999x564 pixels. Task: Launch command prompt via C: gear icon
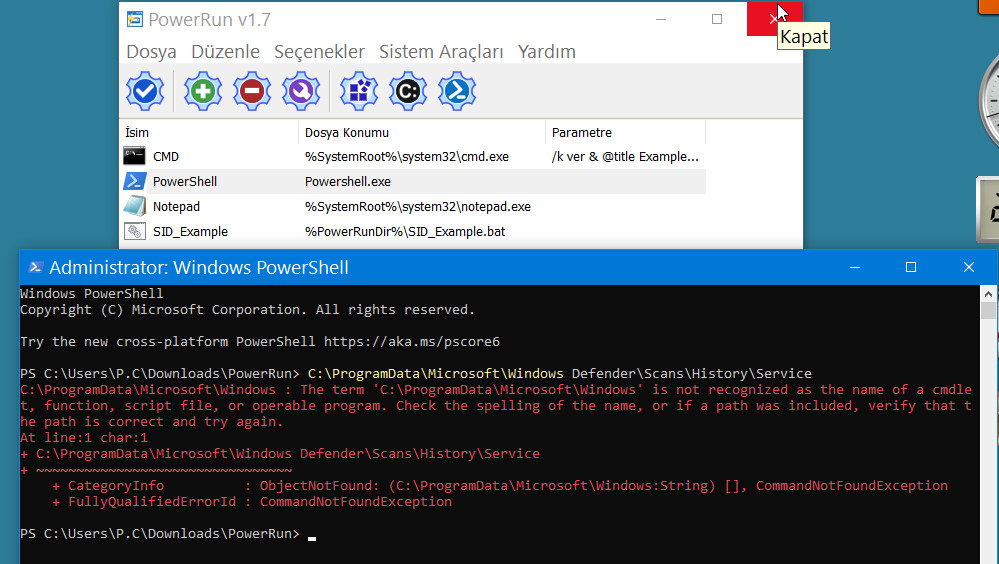point(408,91)
